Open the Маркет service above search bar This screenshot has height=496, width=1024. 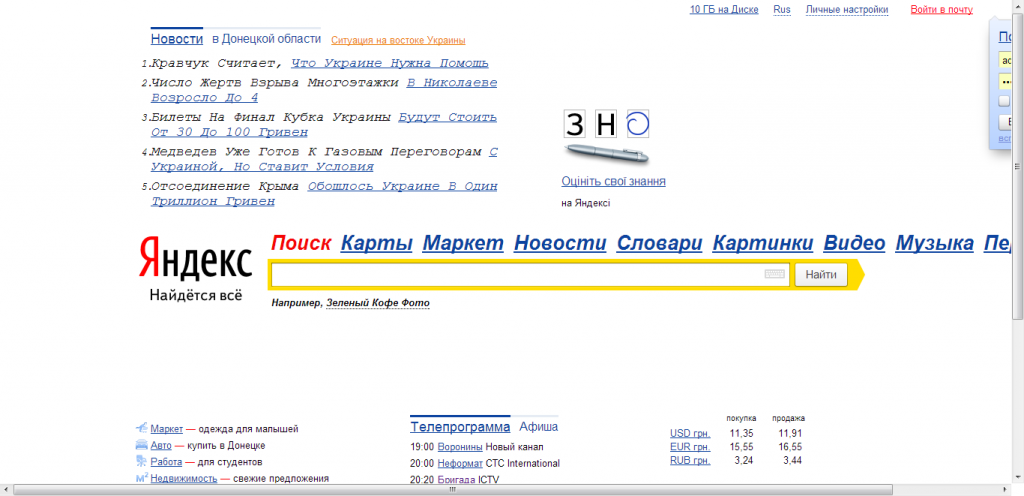[463, 243]
